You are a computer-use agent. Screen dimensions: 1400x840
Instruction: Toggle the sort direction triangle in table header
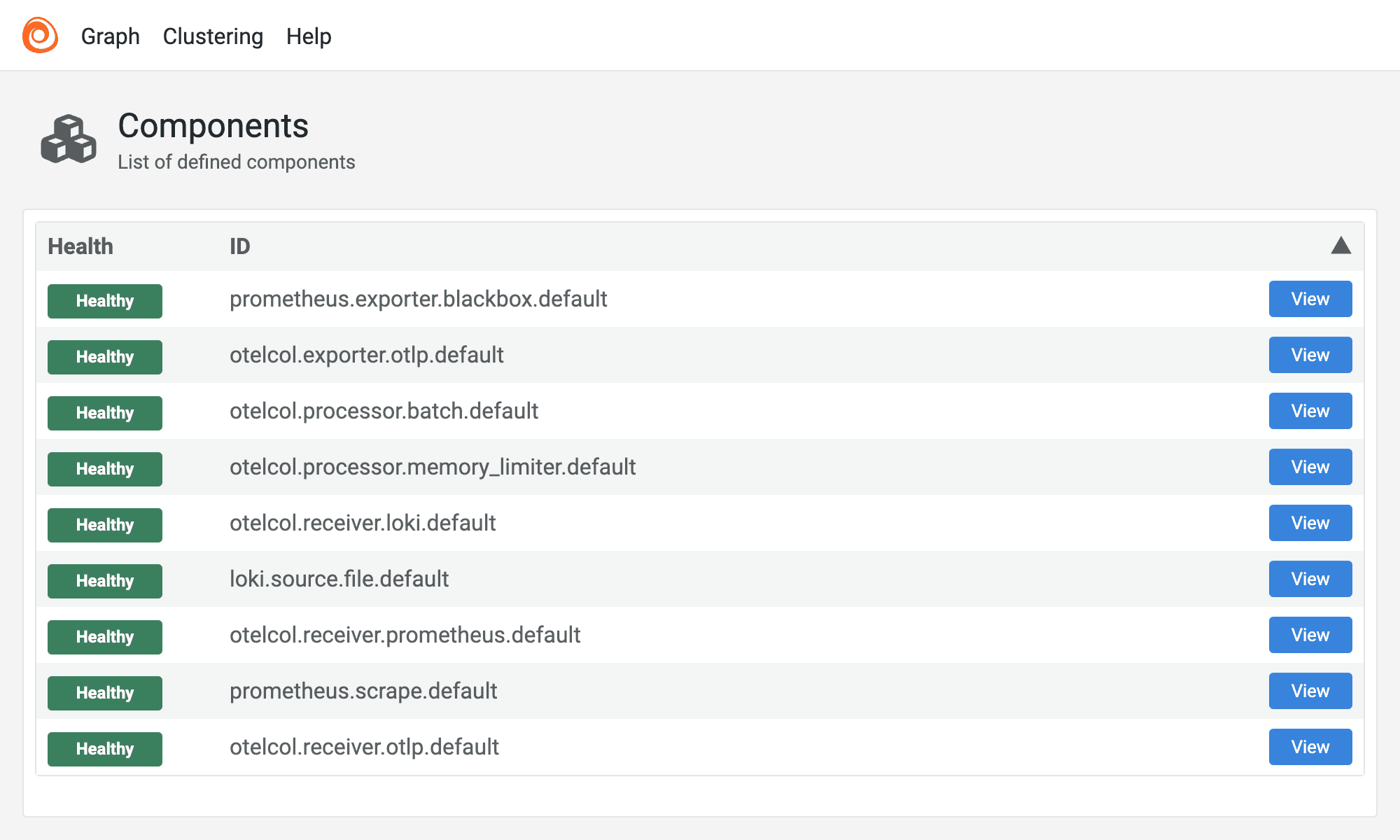1340,246
